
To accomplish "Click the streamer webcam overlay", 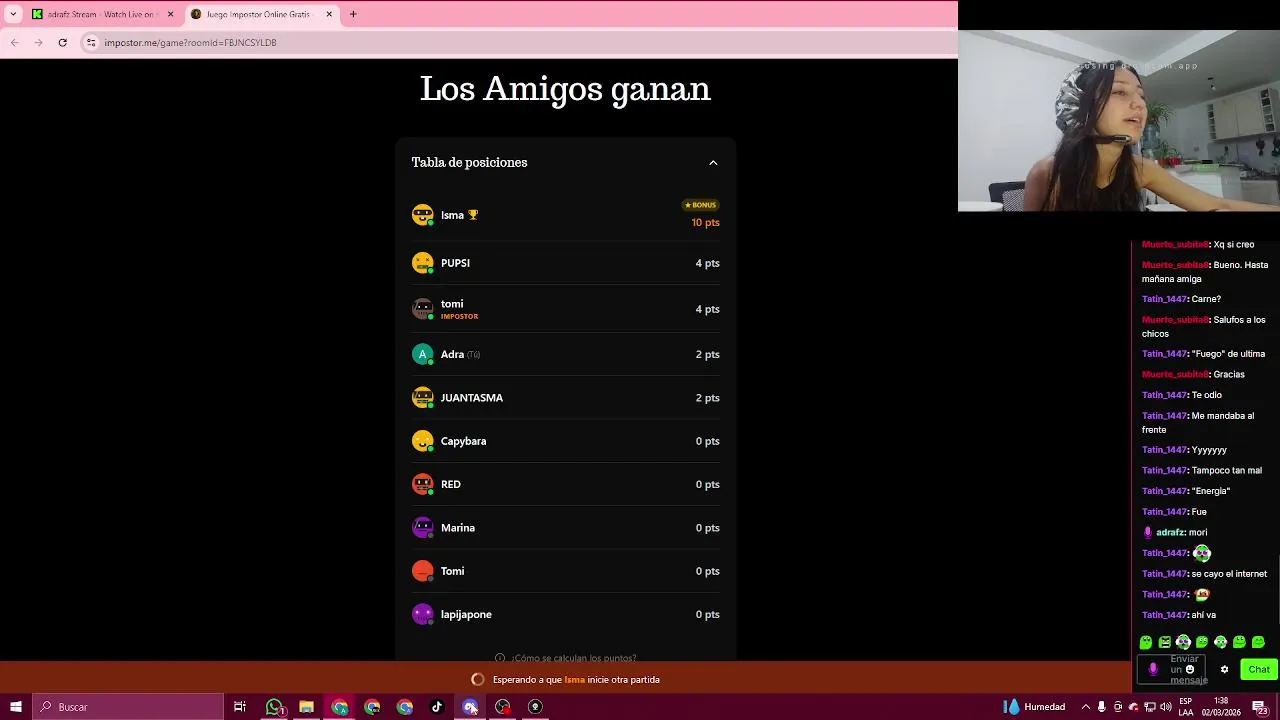I will pos(1119,121).
